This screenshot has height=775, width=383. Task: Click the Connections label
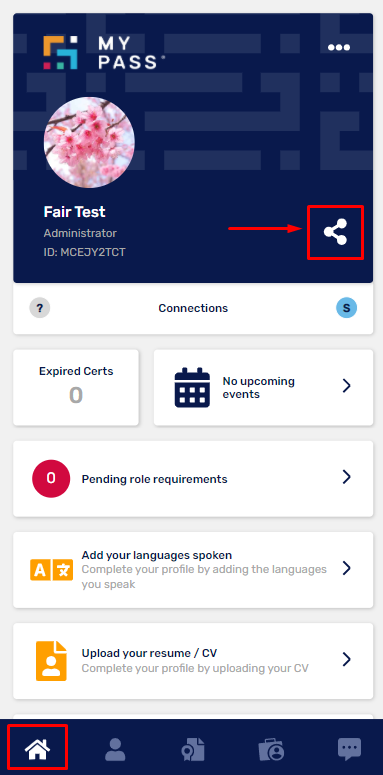click(193, 308)
